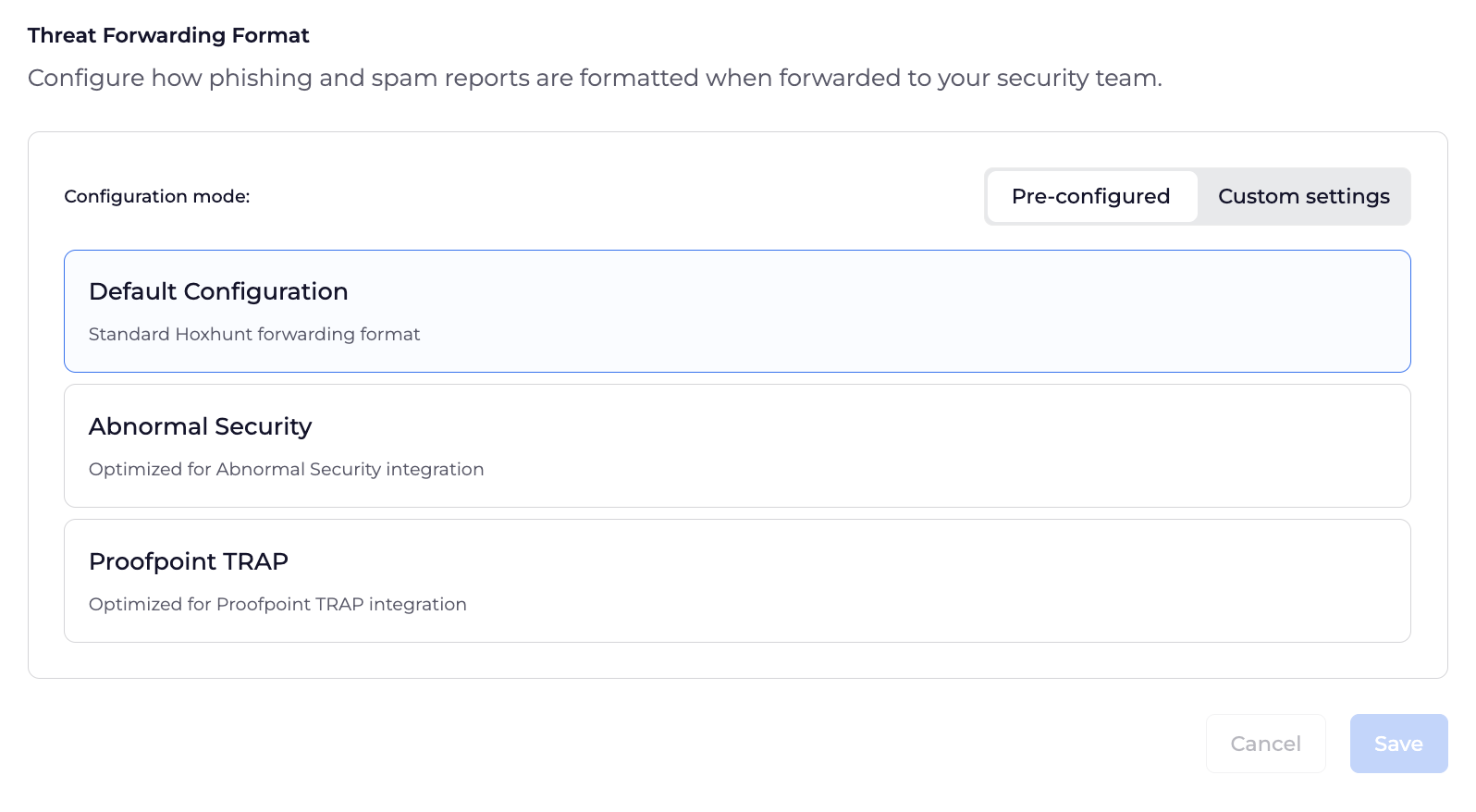Click the Save button
Viewport: 1476px width, 812px height.
click(x=1399, y=744)
